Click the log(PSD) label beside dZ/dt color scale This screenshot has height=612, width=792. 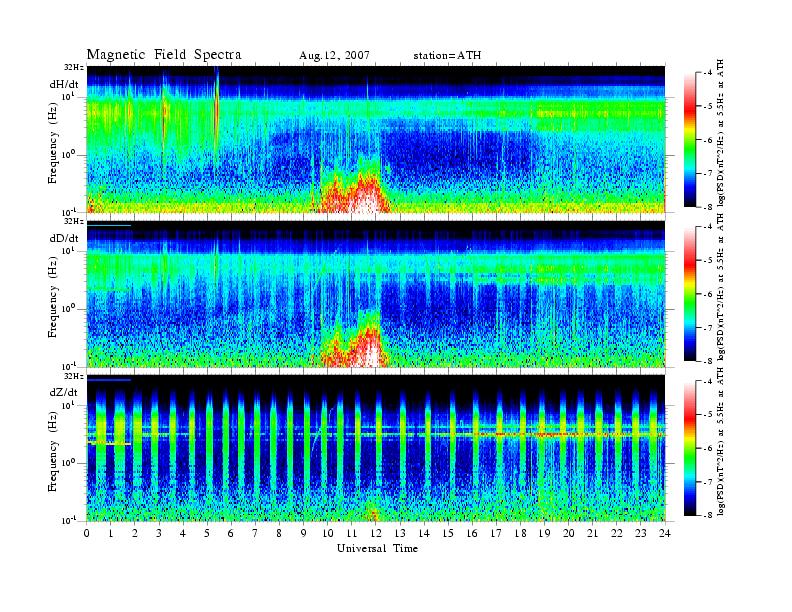click(721, 442)
